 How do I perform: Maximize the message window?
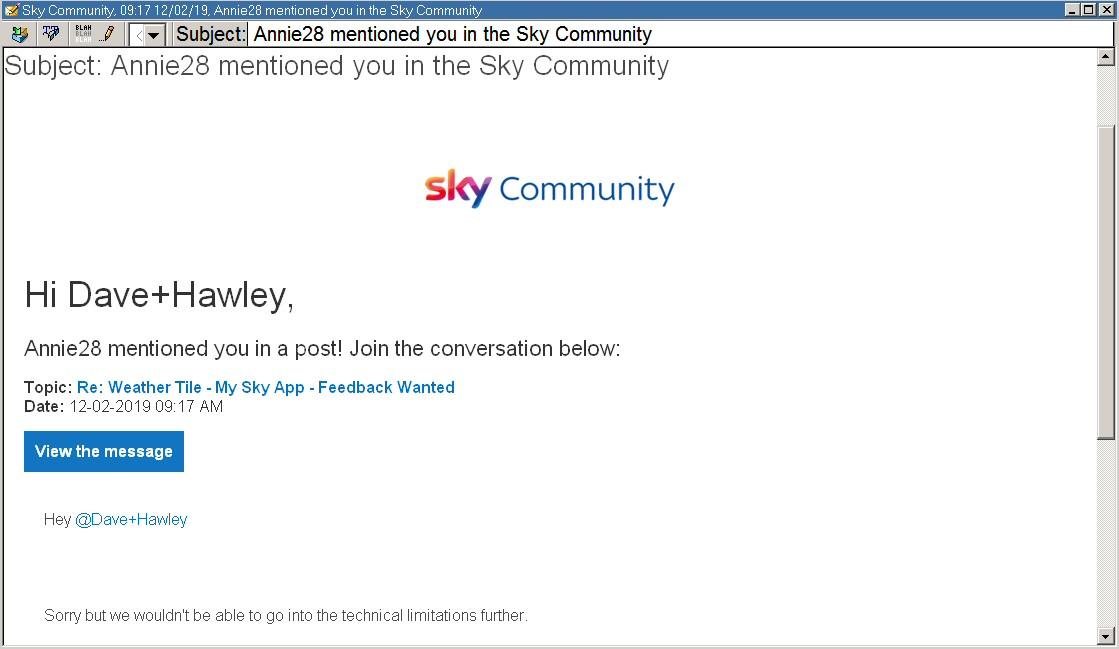pyautogui.click(x=1088, y=10)
